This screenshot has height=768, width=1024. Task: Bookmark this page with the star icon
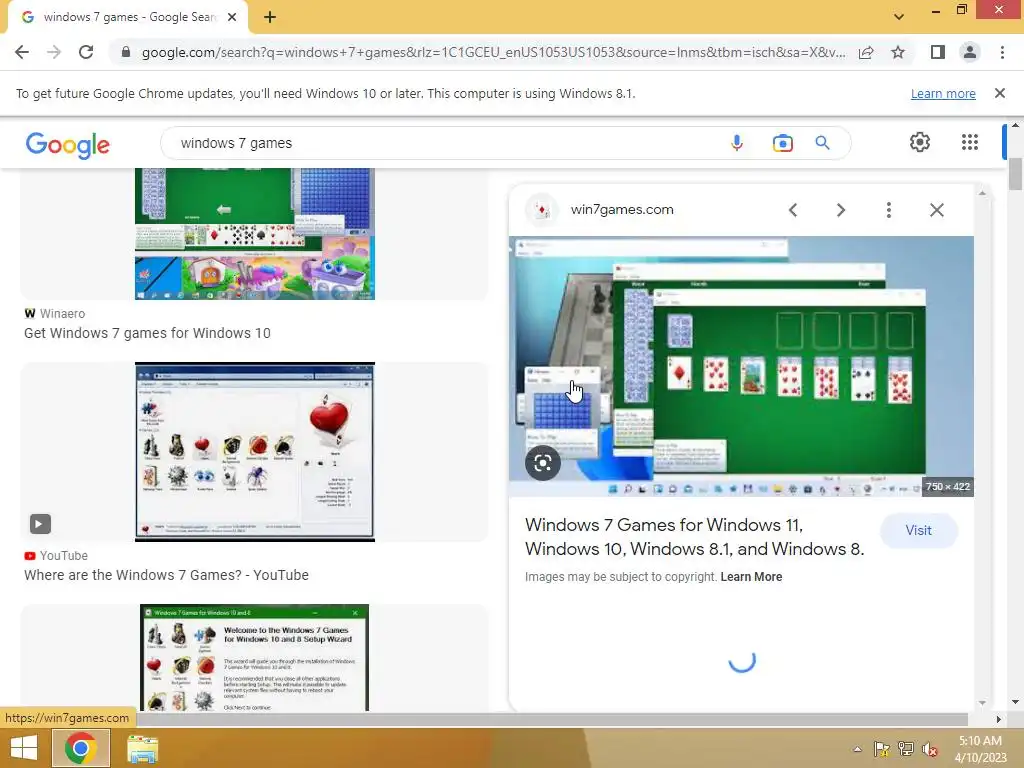point(898,52)
